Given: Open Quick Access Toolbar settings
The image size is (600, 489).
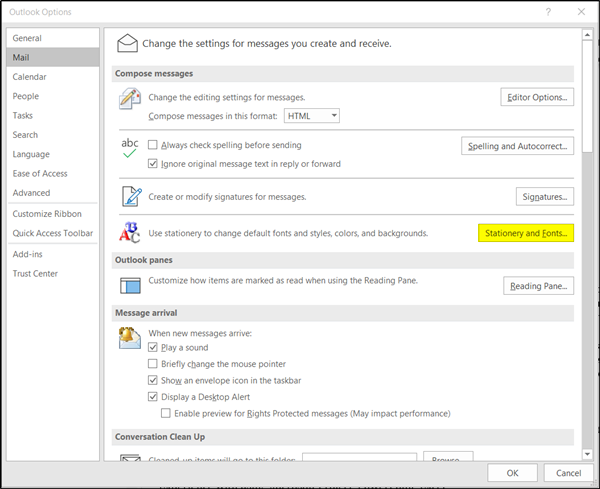Looking at the screenshot, I should click(x=53, y=233).
